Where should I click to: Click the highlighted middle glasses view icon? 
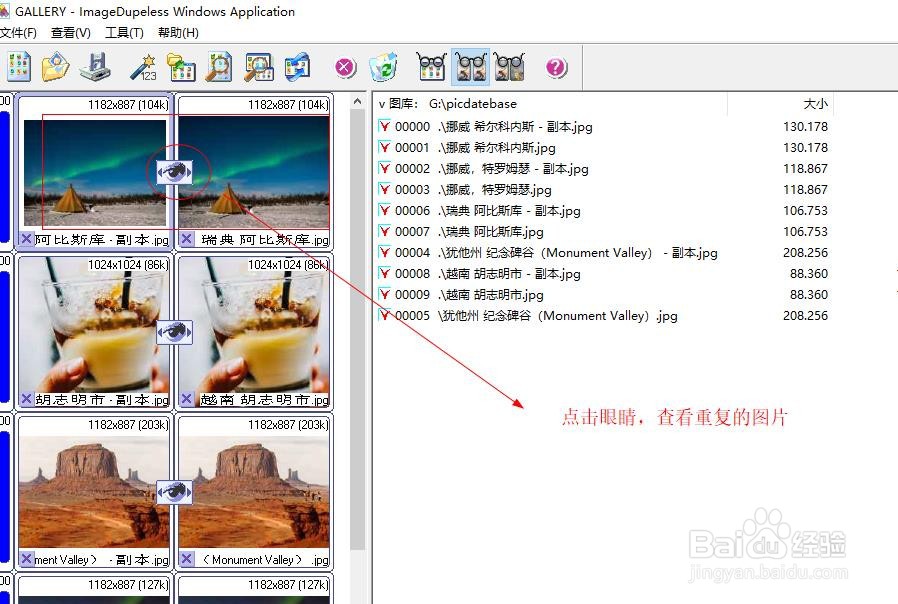point(471,67)
